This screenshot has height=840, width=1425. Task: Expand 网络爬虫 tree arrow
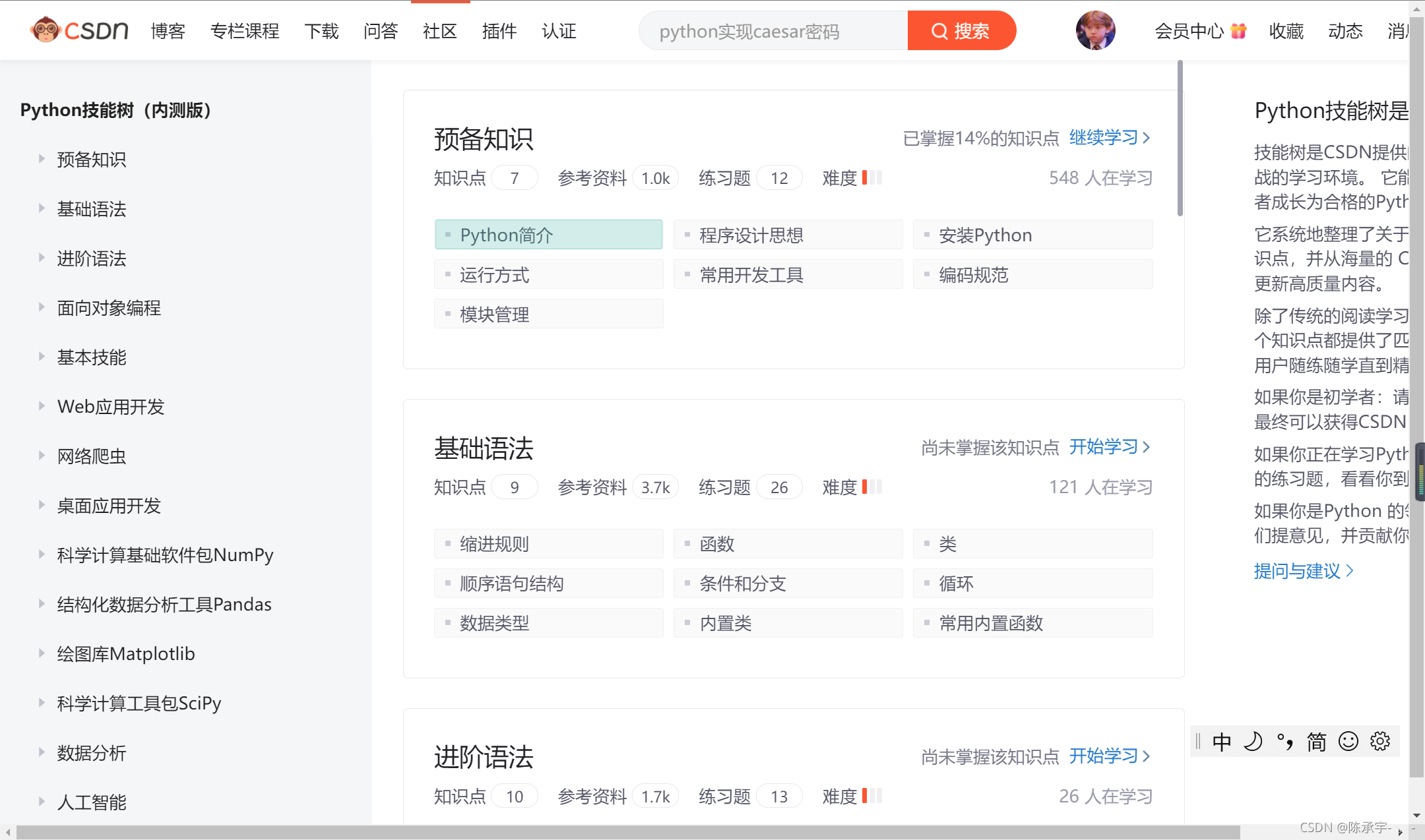click(x=42, y=456)
